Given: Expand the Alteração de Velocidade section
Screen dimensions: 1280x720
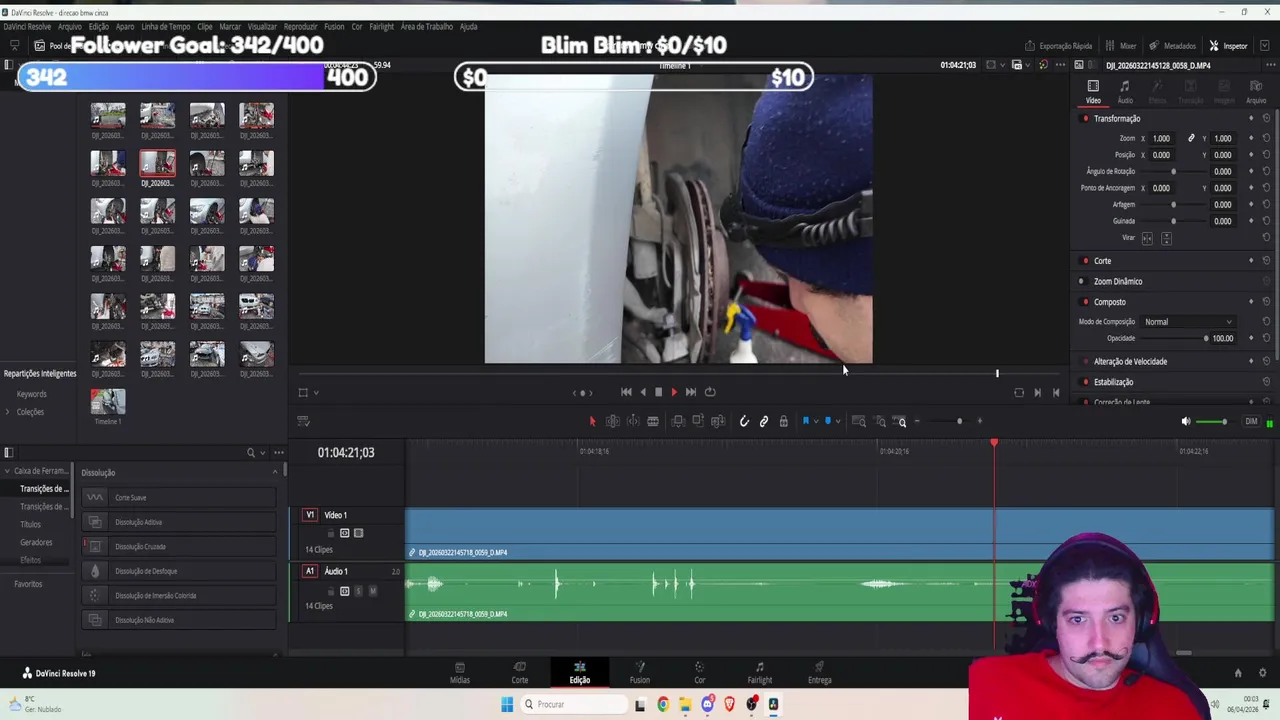Looking at the screenshot, I should (x=1130, y=362).
